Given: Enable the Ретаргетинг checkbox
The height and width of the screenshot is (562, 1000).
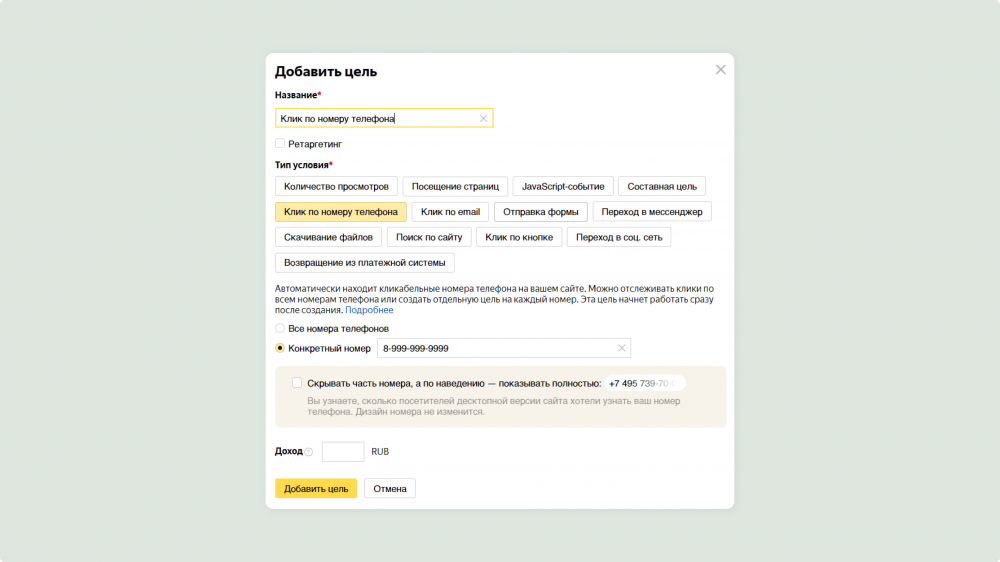Looking at the screenshot, I should coord(280,144).
